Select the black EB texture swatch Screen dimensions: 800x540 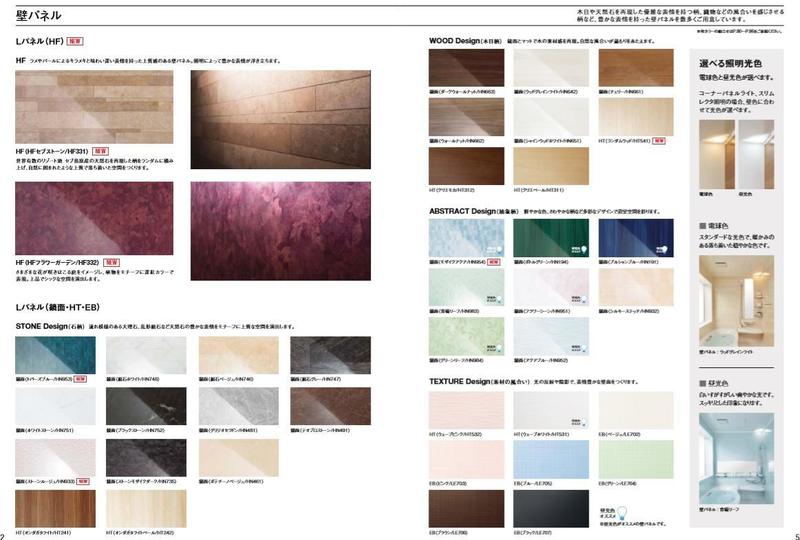(x=551, y=508)
